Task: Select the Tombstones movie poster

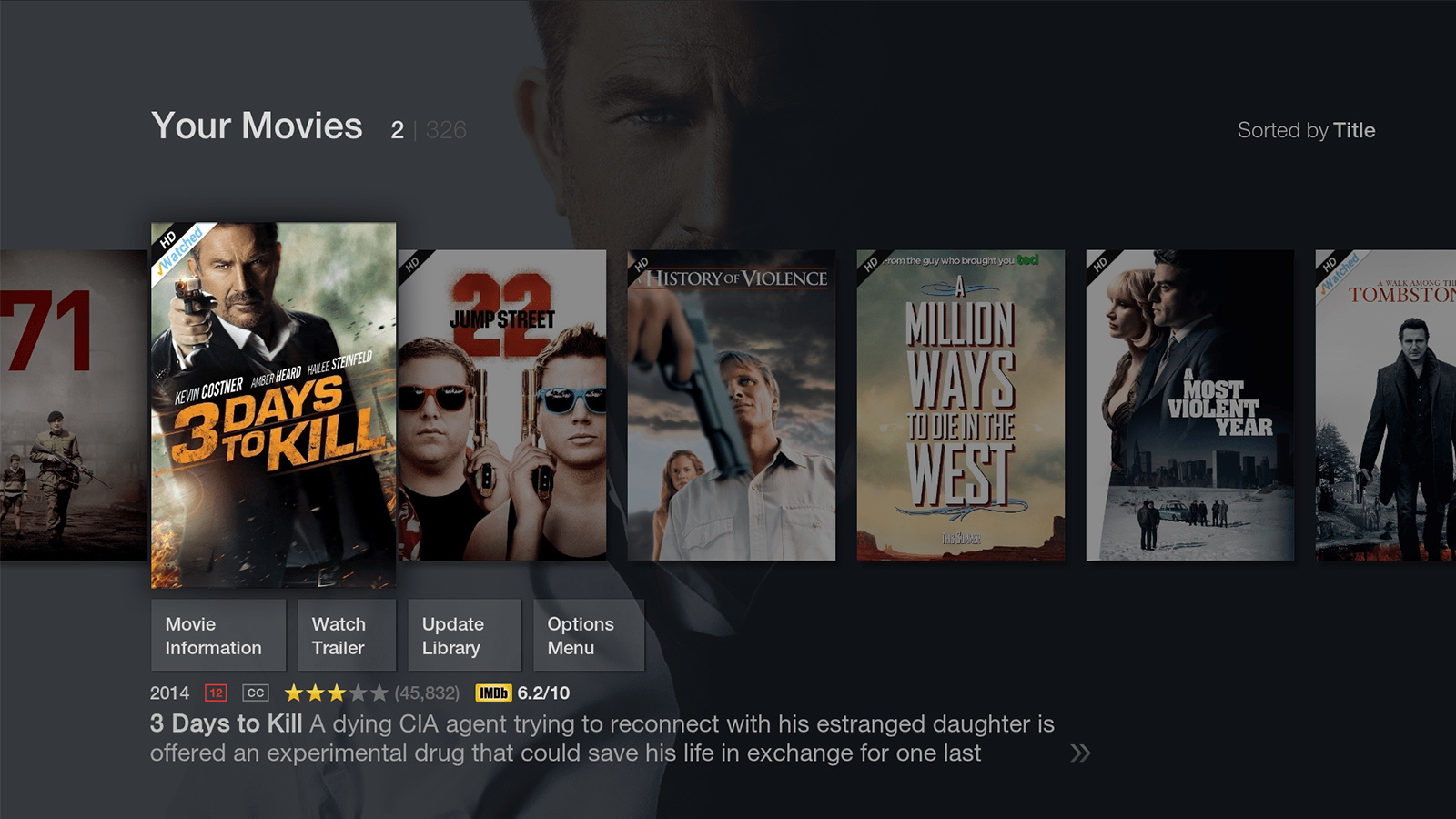Action: 1386,405
